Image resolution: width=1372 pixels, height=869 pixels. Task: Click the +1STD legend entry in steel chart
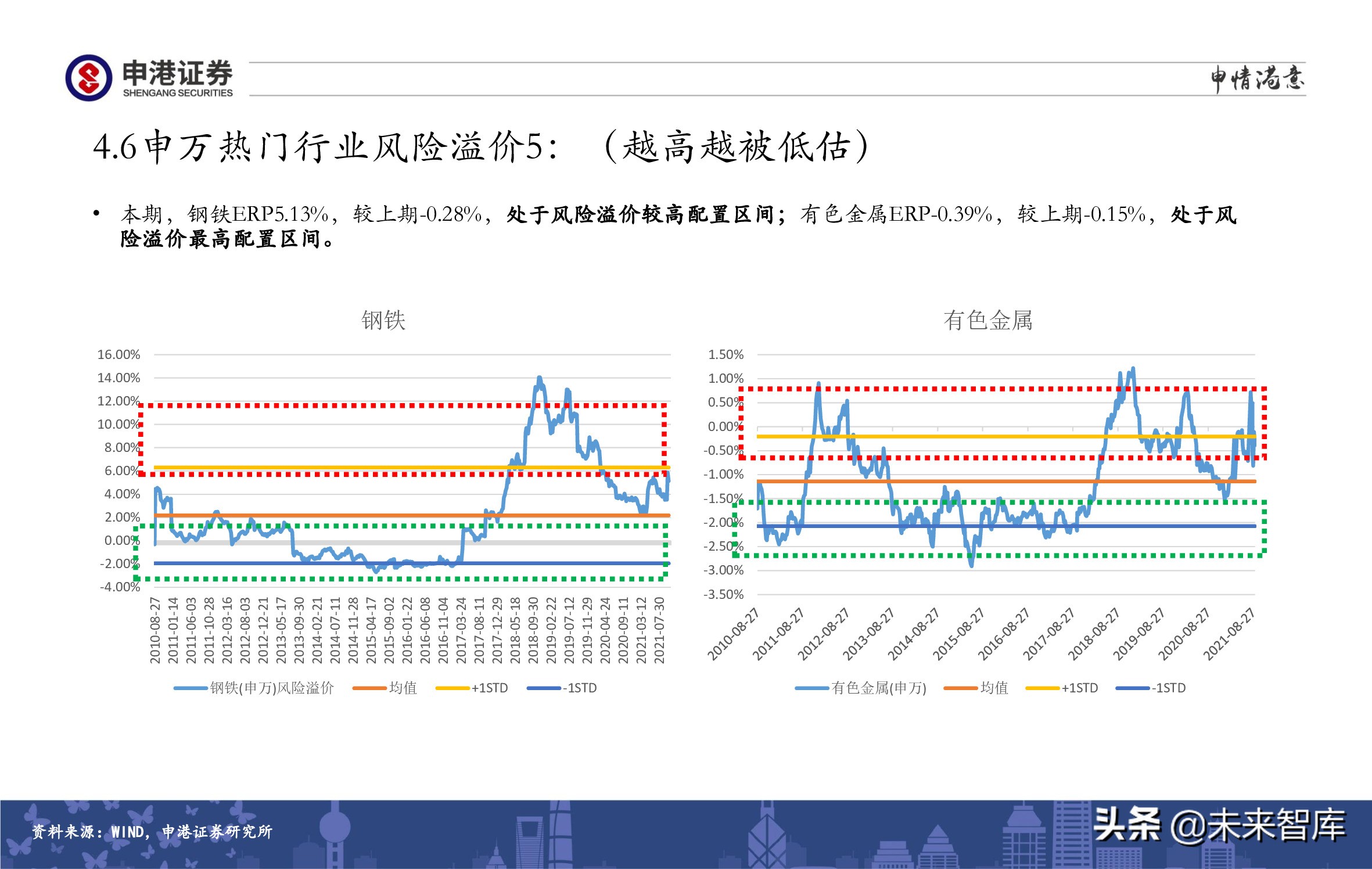472,688
